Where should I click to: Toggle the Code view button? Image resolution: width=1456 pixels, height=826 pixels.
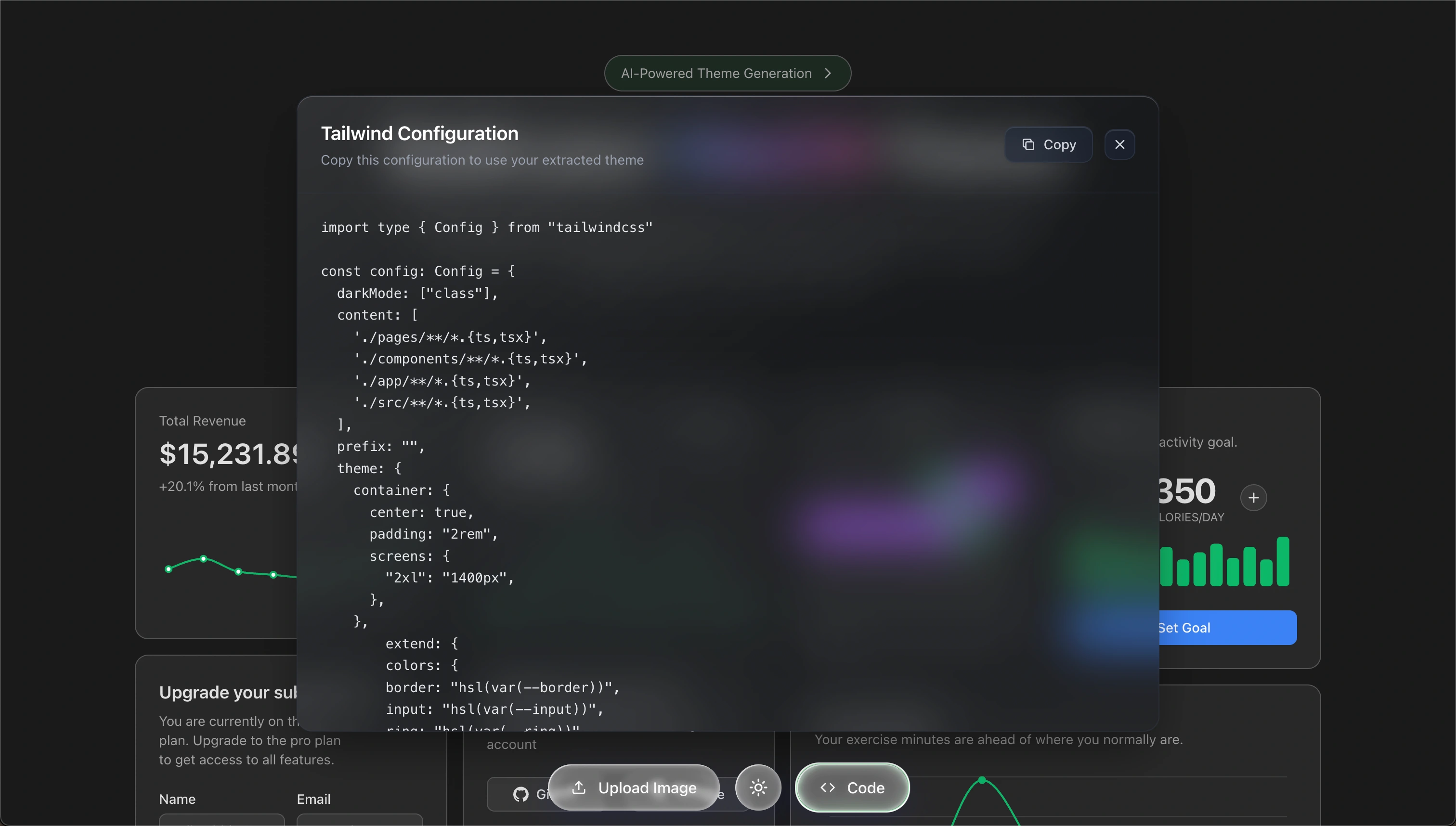pos(852,787)
